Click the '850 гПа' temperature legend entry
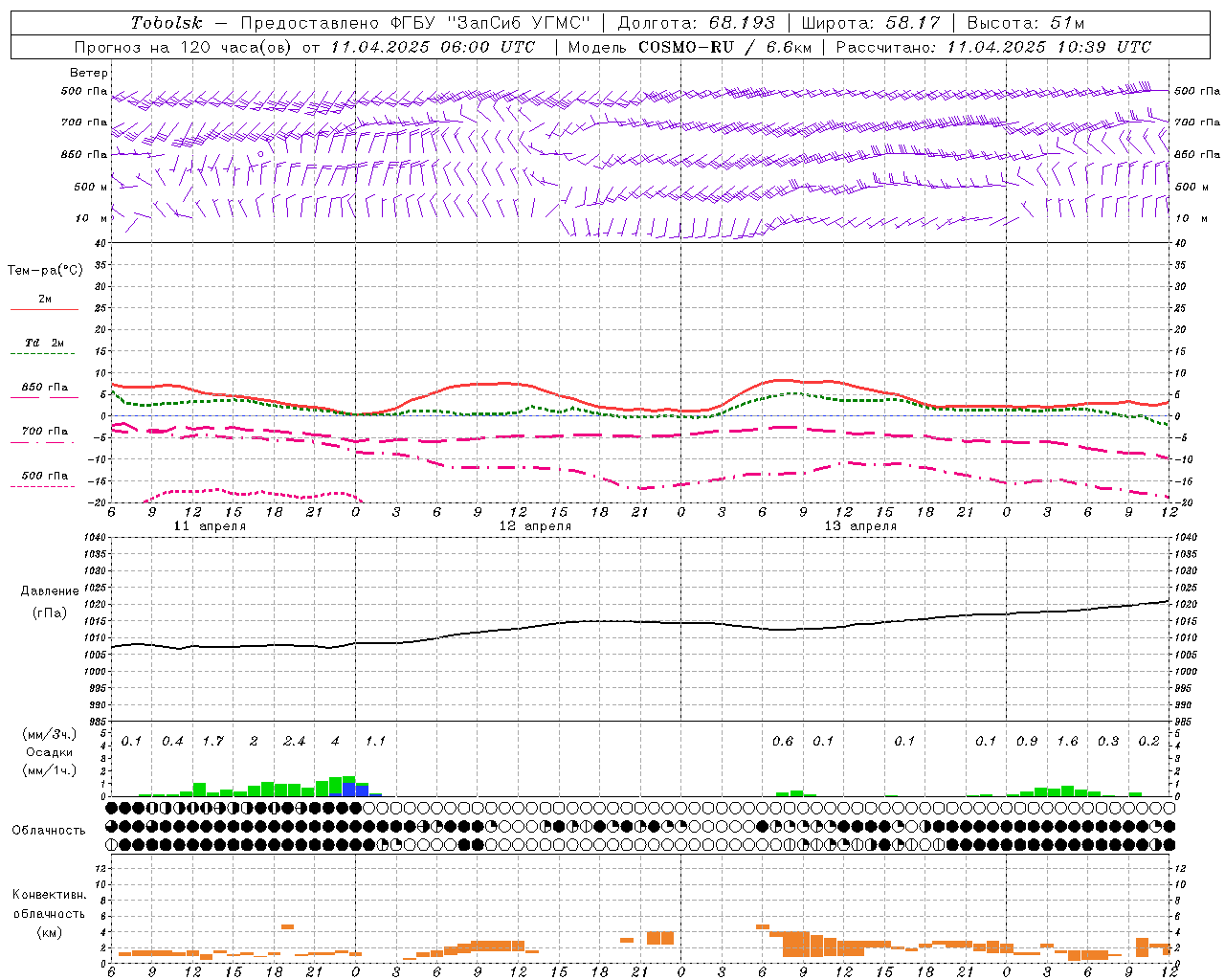This screenshot has width=1225, height=980. [x=44, y=387]
